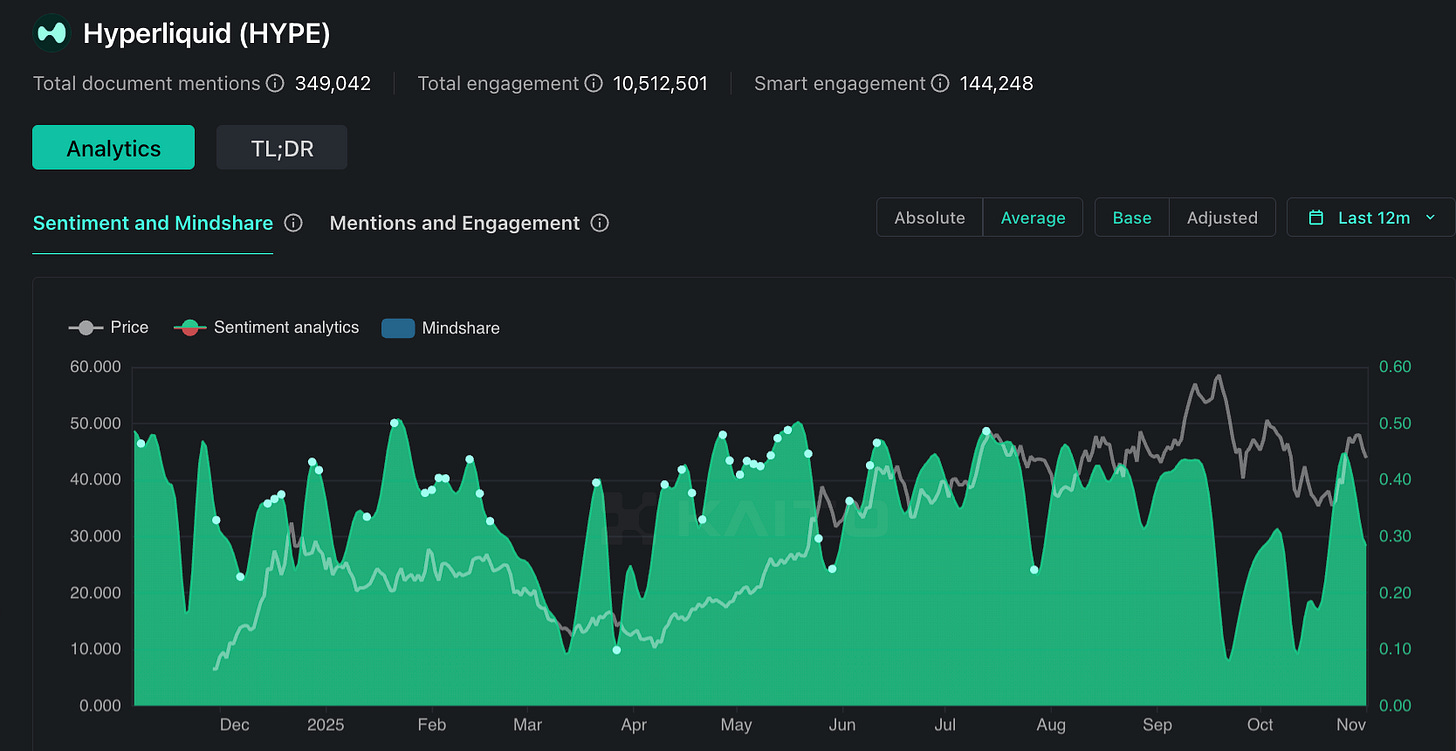Click the dropdown chevron next to Last 12m
Image resolution: width=1456 pixels, height=751 pixels.
(1430, 218)
